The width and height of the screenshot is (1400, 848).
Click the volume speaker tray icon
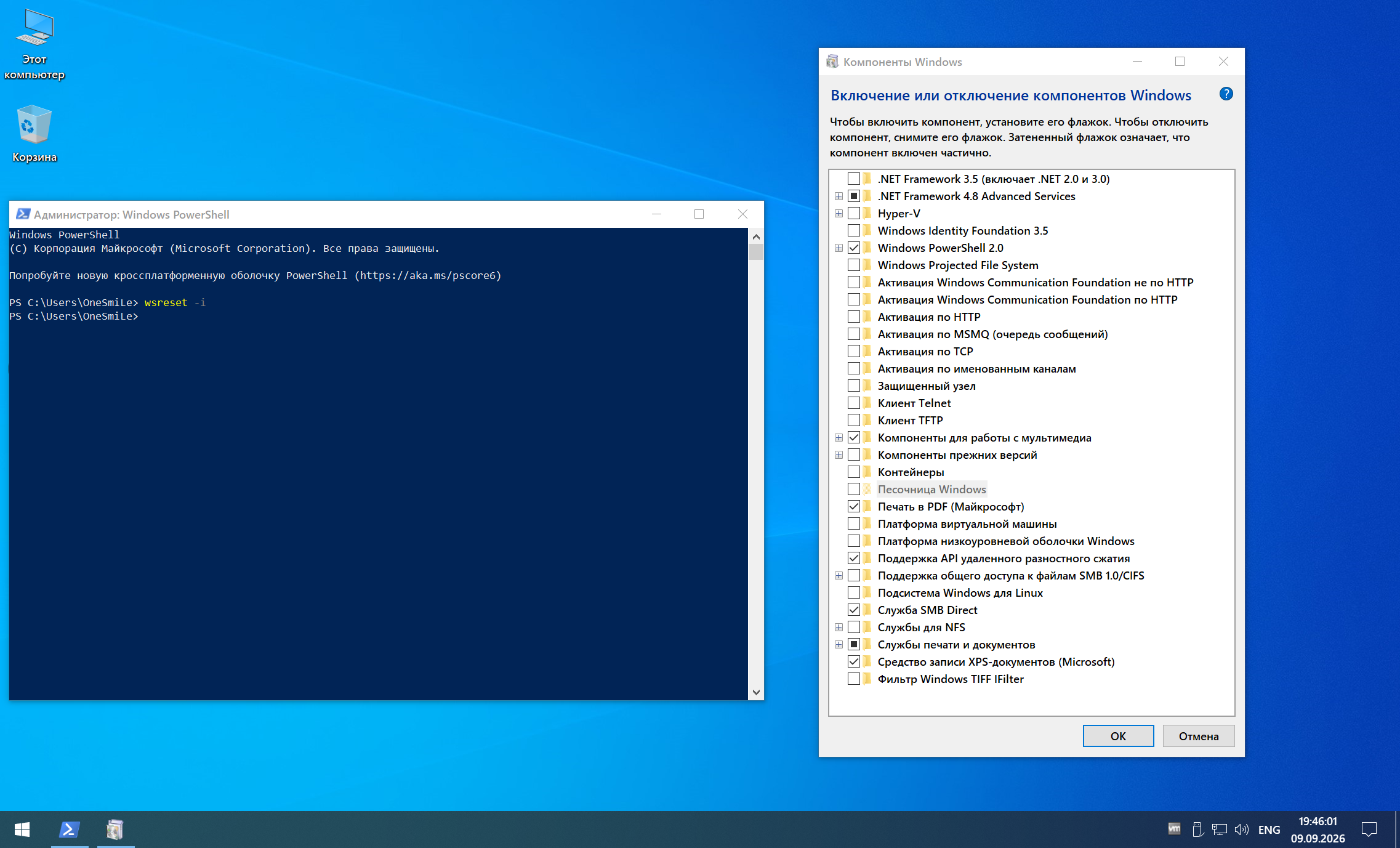(x=1241, y=830)
